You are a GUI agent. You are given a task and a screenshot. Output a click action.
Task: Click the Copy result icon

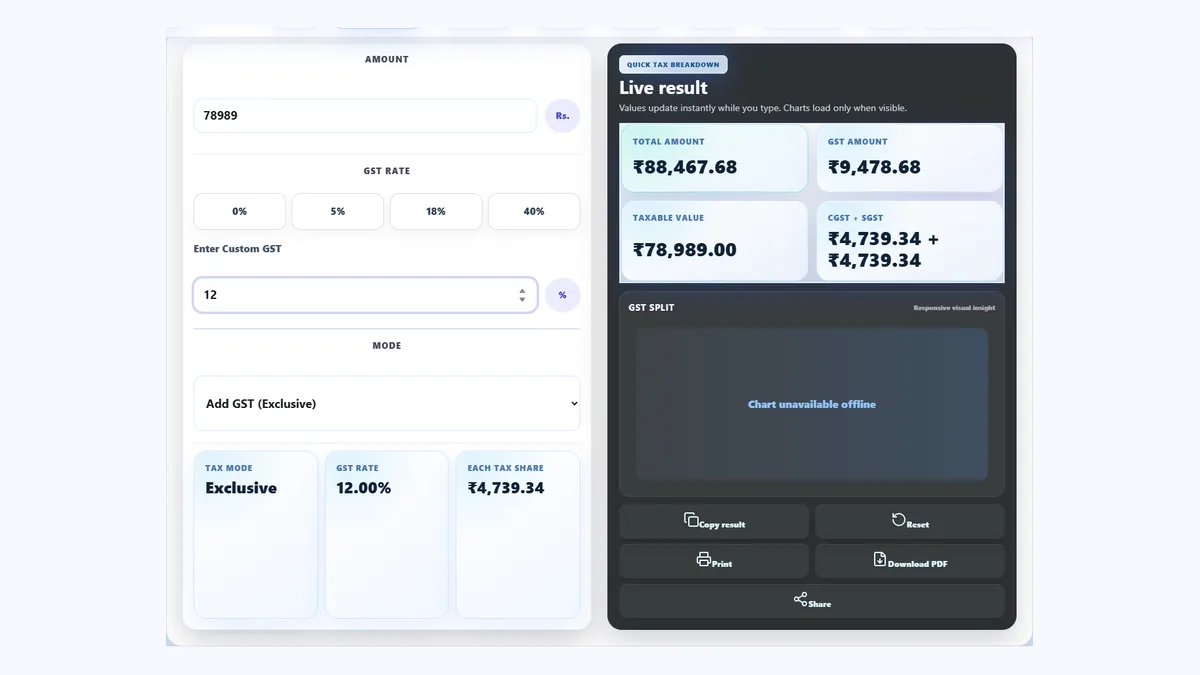[x=691, y=519]
